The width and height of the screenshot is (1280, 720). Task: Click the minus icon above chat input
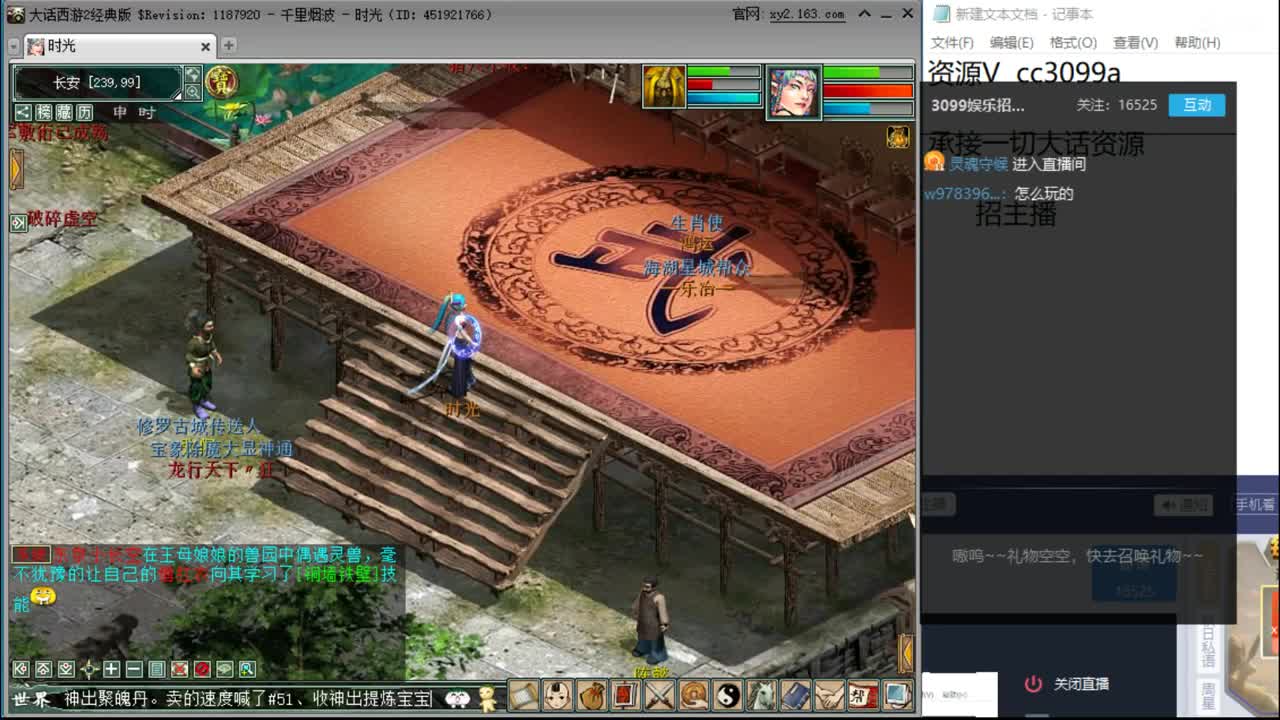(134, 669)
